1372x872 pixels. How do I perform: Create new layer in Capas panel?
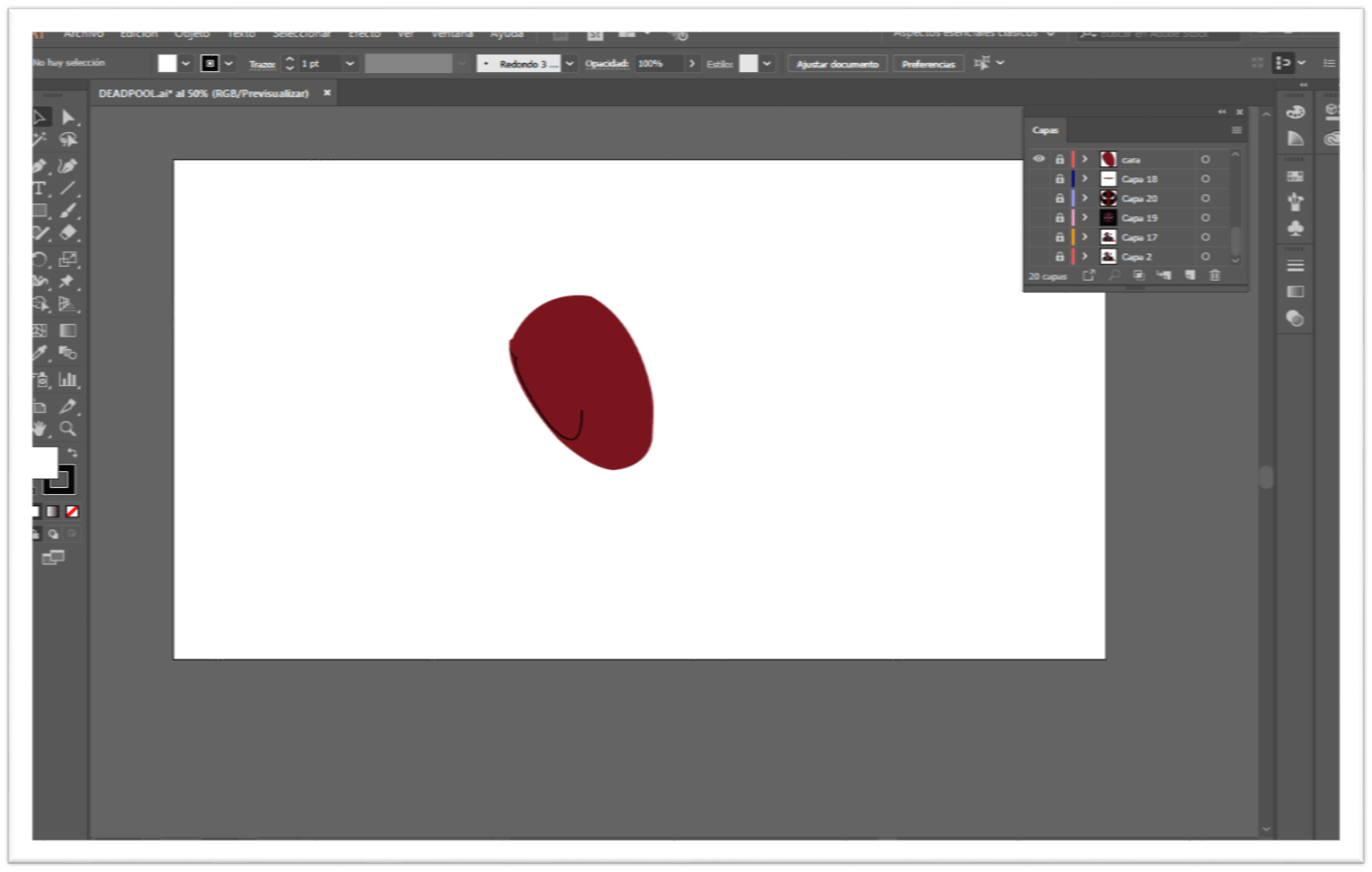pyautogui.click(x=1190, y=275)
